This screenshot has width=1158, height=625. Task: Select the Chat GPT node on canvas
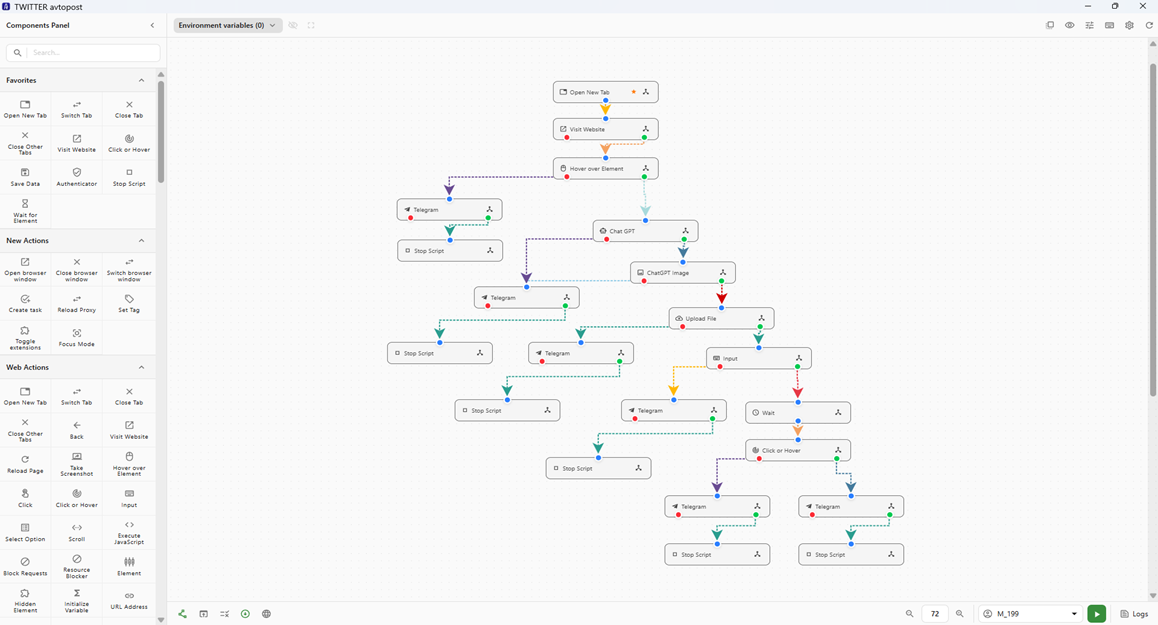coord(645,231)
